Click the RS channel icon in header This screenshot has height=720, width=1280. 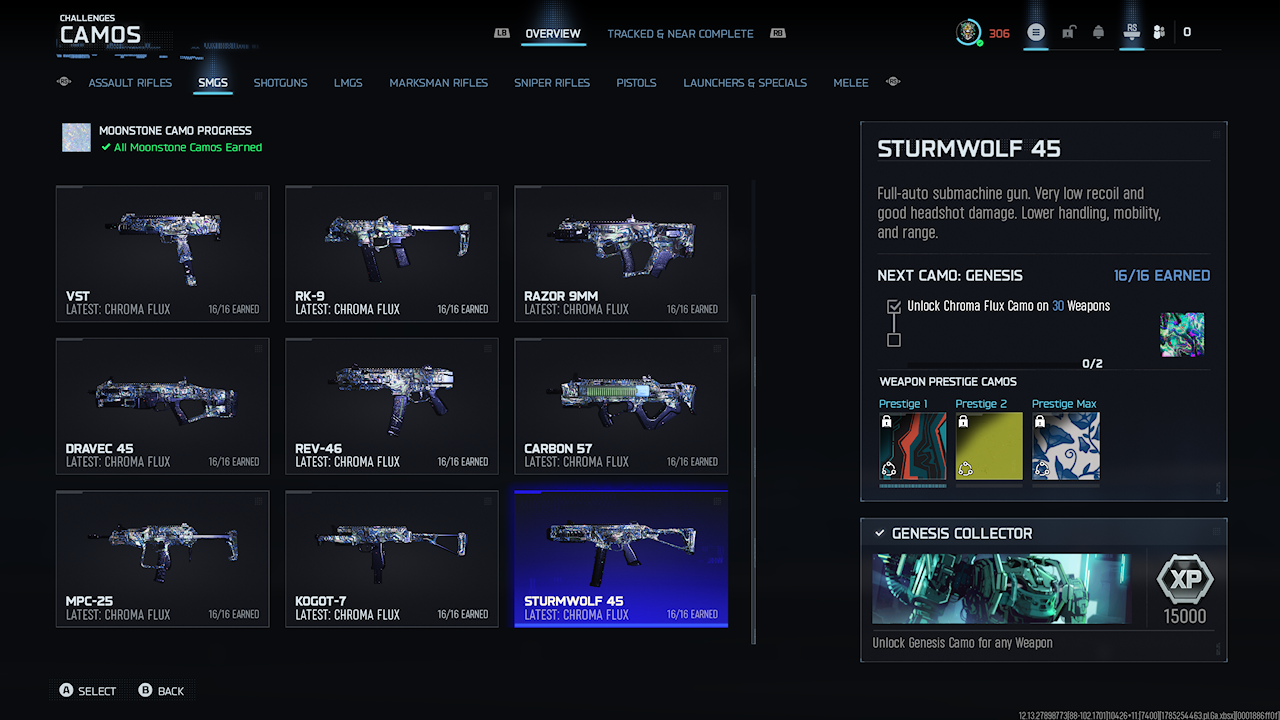[1131, 32]
